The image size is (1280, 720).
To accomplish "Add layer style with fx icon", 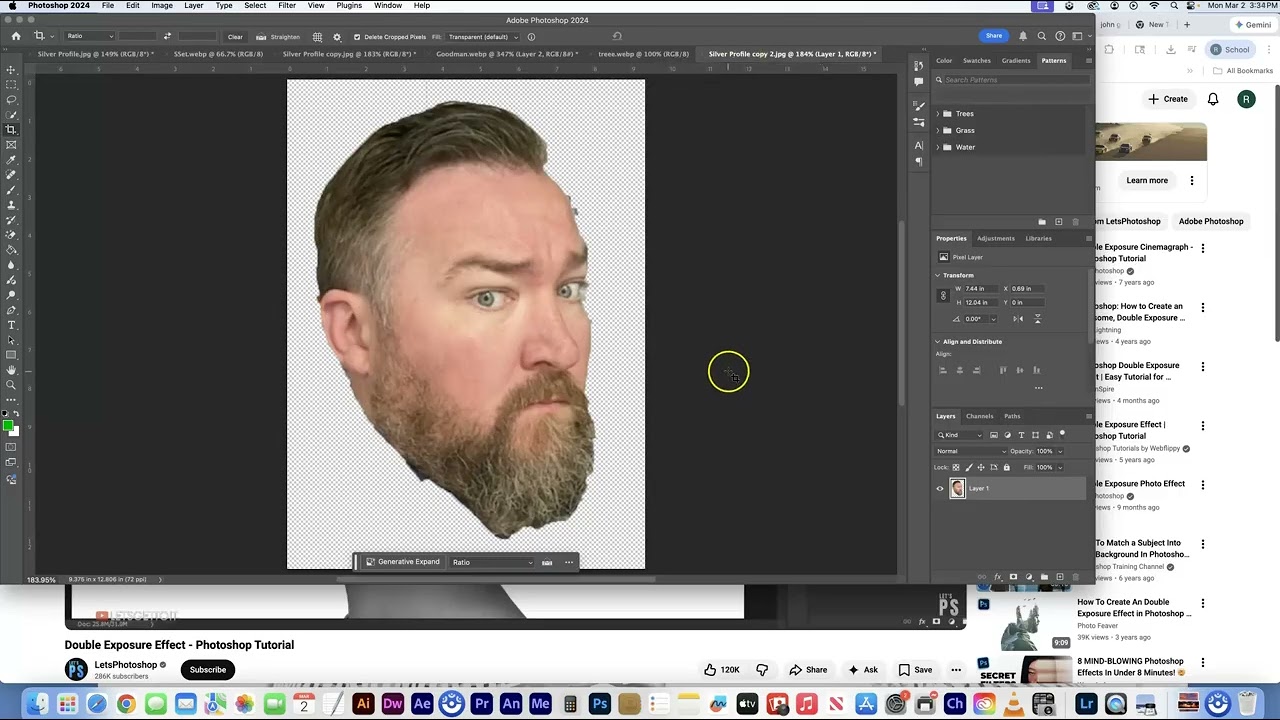I will coord(997,577).
